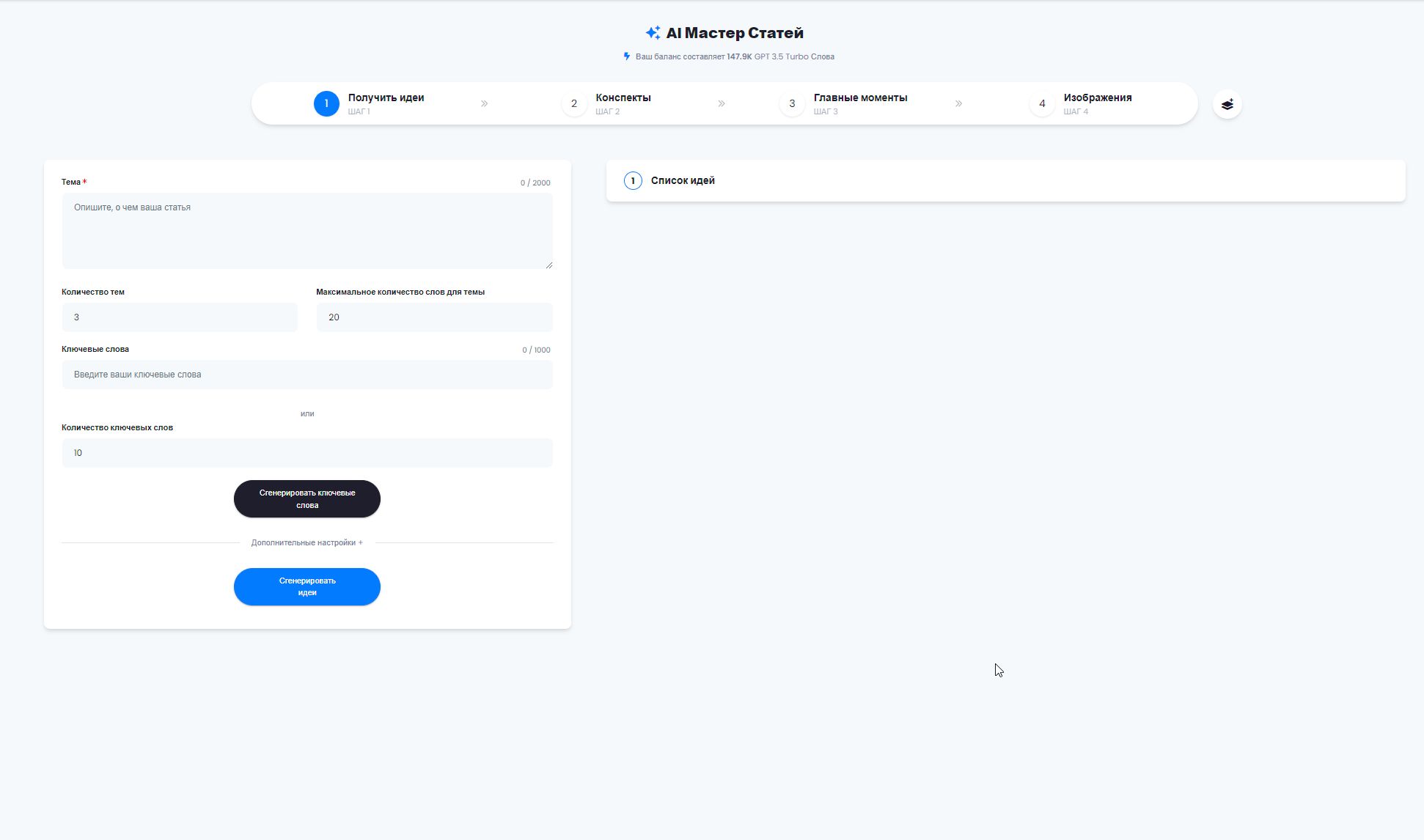The image size is (1424, 840).
Task: Click the stacked layers icon button
Action: [x=1227, y=104]
